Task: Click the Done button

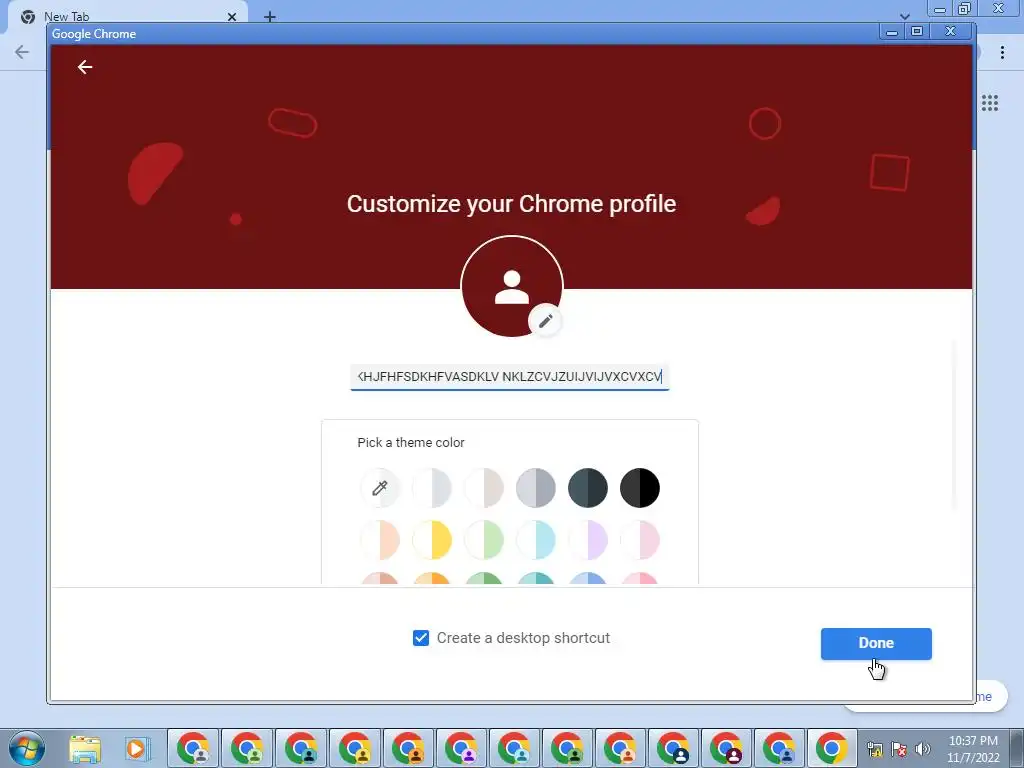Action: [x=876, y=643]
